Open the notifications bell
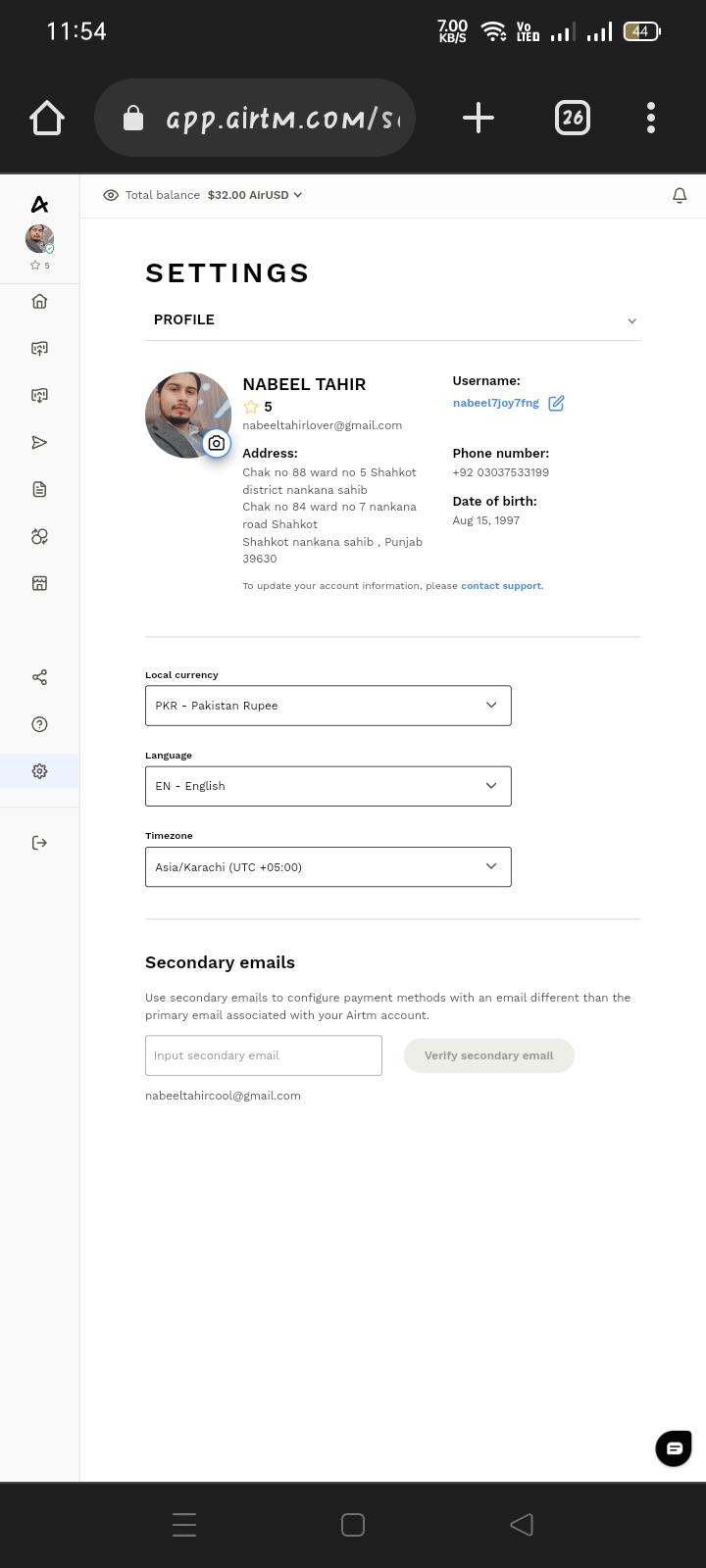Image resolution: width=706 pixels, height=1568 pixels. tap(680, 195)
